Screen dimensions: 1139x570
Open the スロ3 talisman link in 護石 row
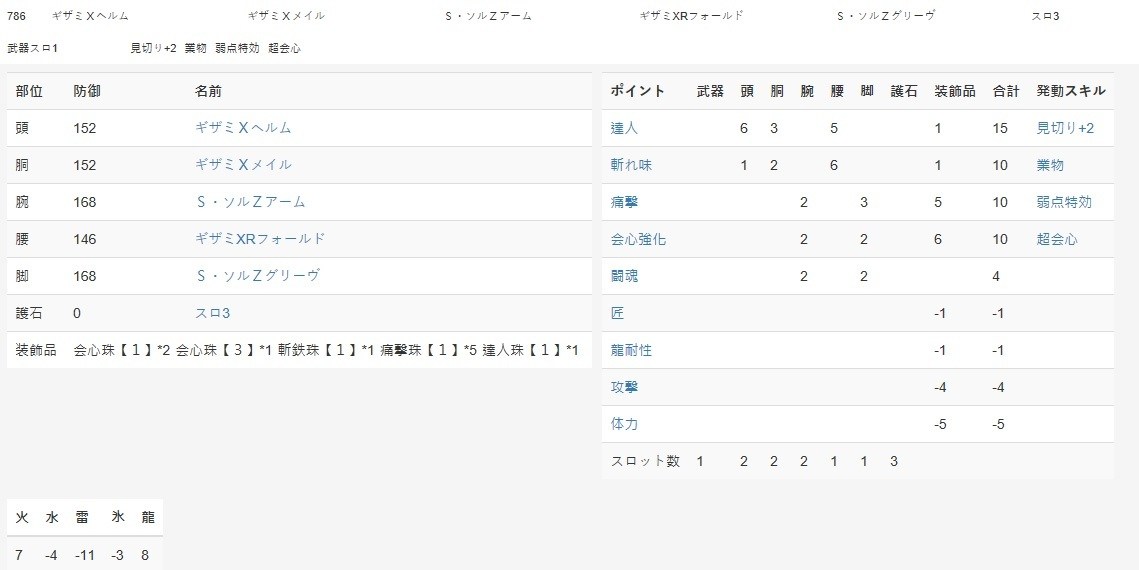pos(212,313)
